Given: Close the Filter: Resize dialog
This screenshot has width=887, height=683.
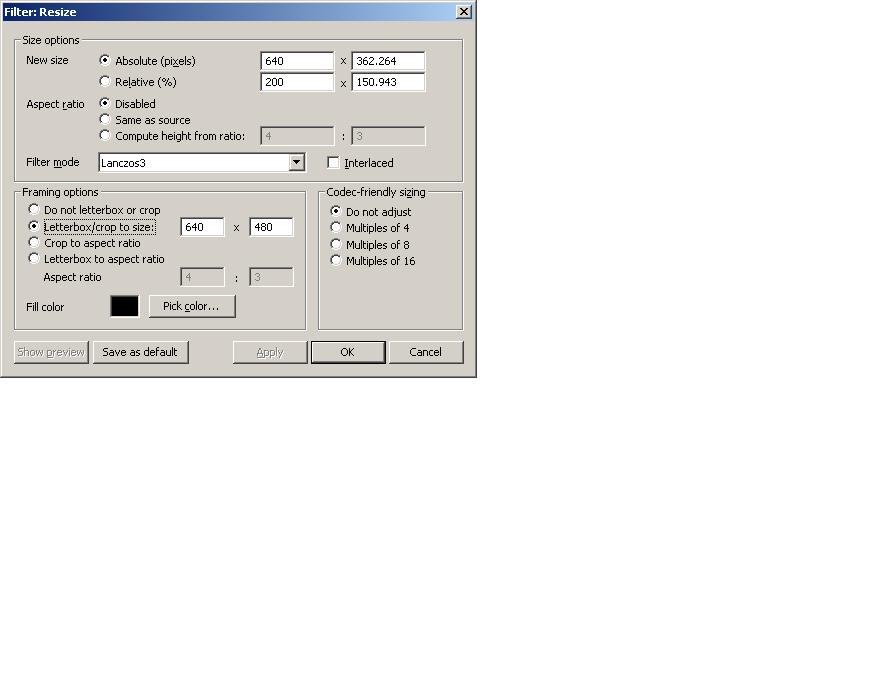Looking at the screenshot, I should pyautogui.click(x=464, y=11).
